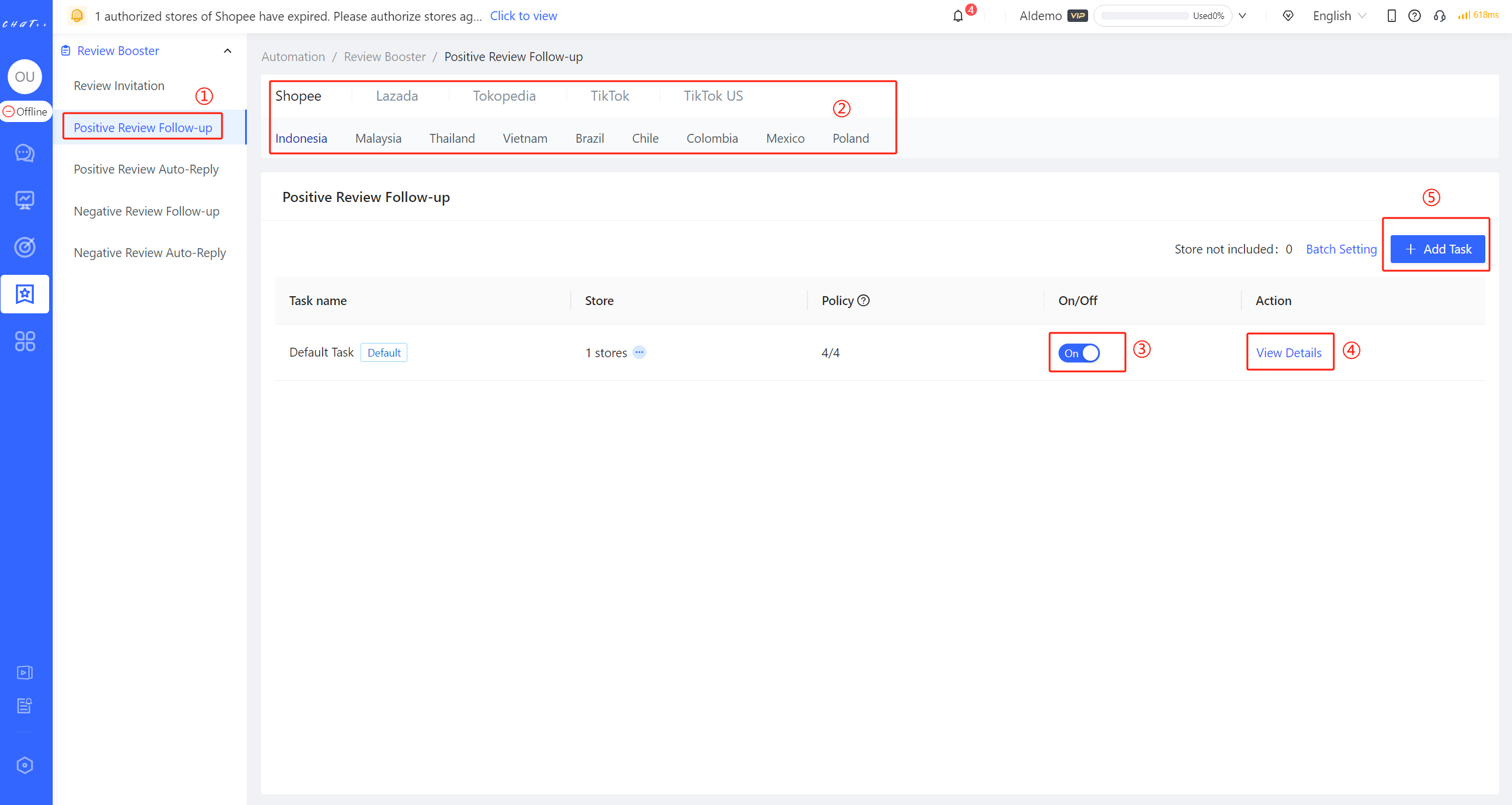
Task: Open the analytics monitor sidebar icon
Action: (25, 200)
